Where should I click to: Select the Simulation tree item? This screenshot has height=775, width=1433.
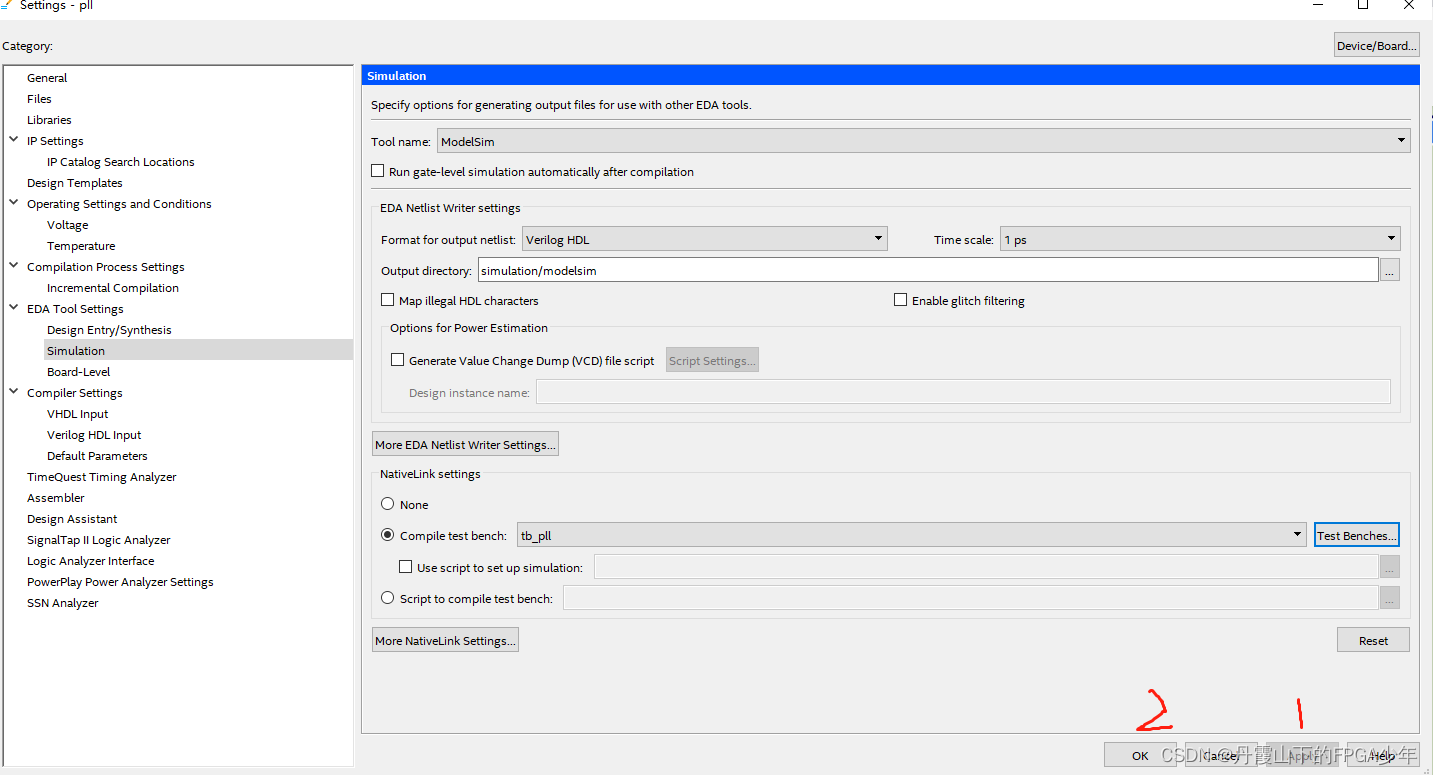(198, 351)
